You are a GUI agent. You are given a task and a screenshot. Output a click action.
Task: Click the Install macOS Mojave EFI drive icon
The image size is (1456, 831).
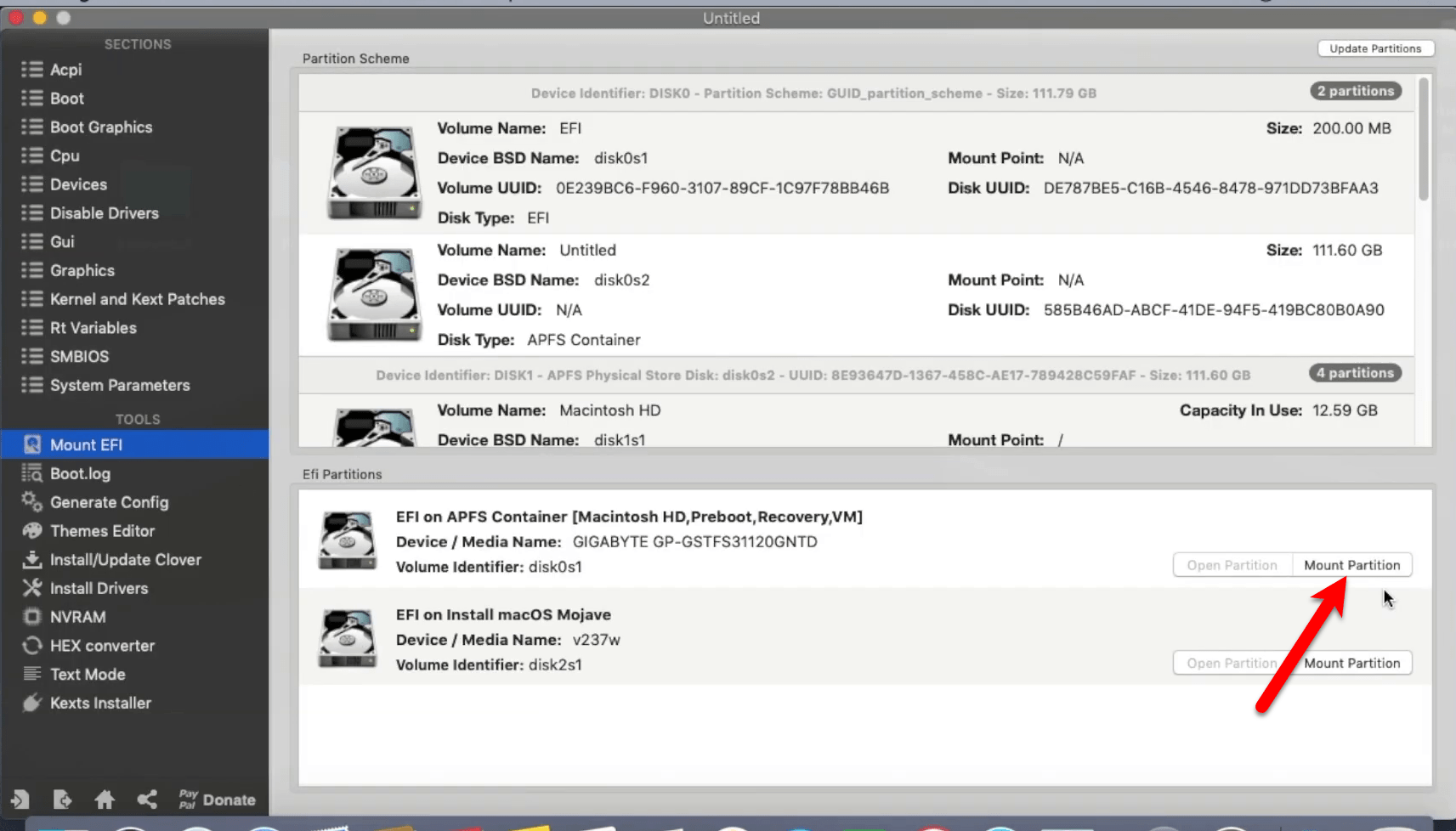click(347, 638)
